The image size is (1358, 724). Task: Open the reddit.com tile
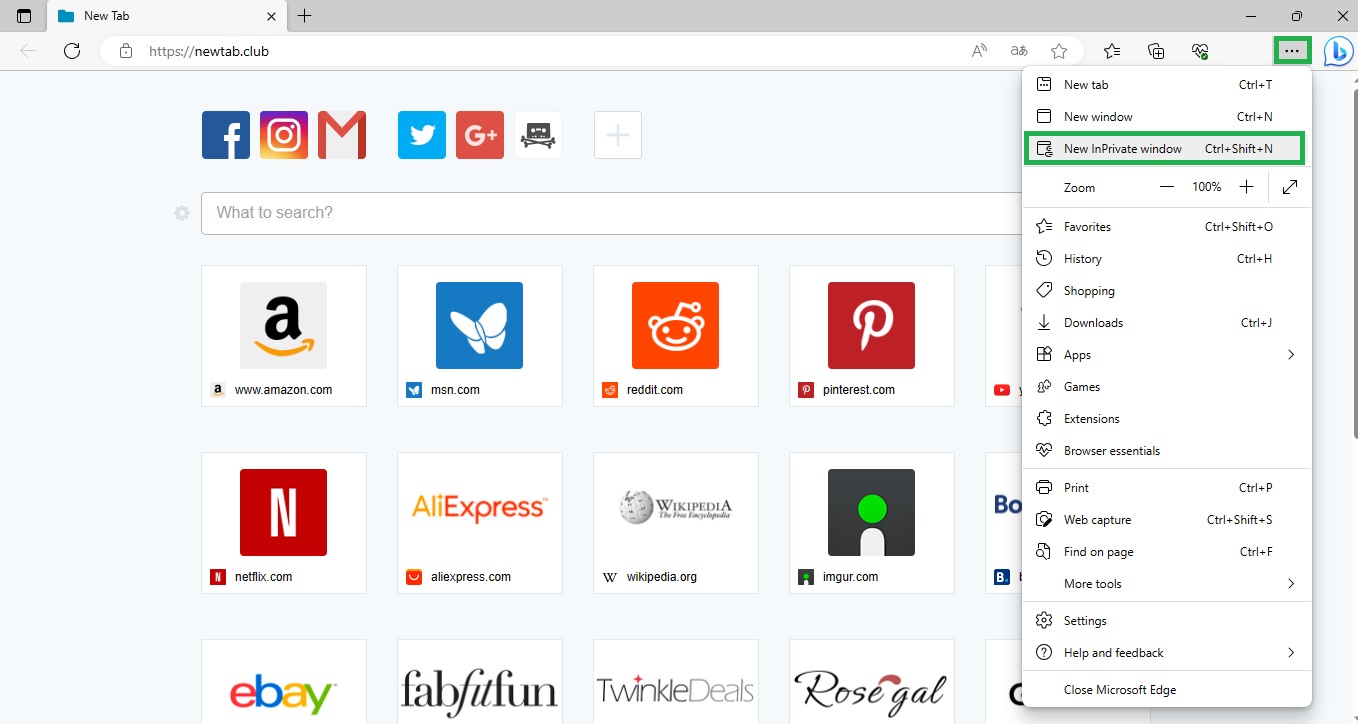coord(676,336)
